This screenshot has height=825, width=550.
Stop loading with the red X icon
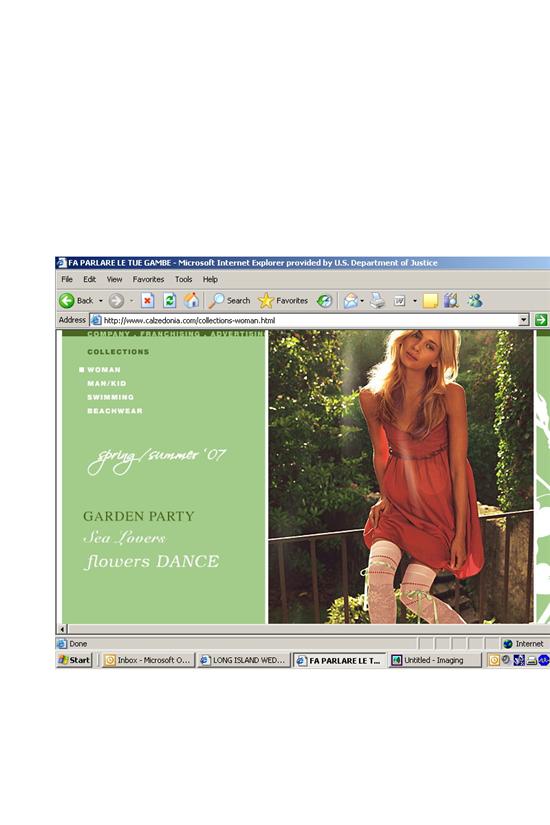(147, 301)
